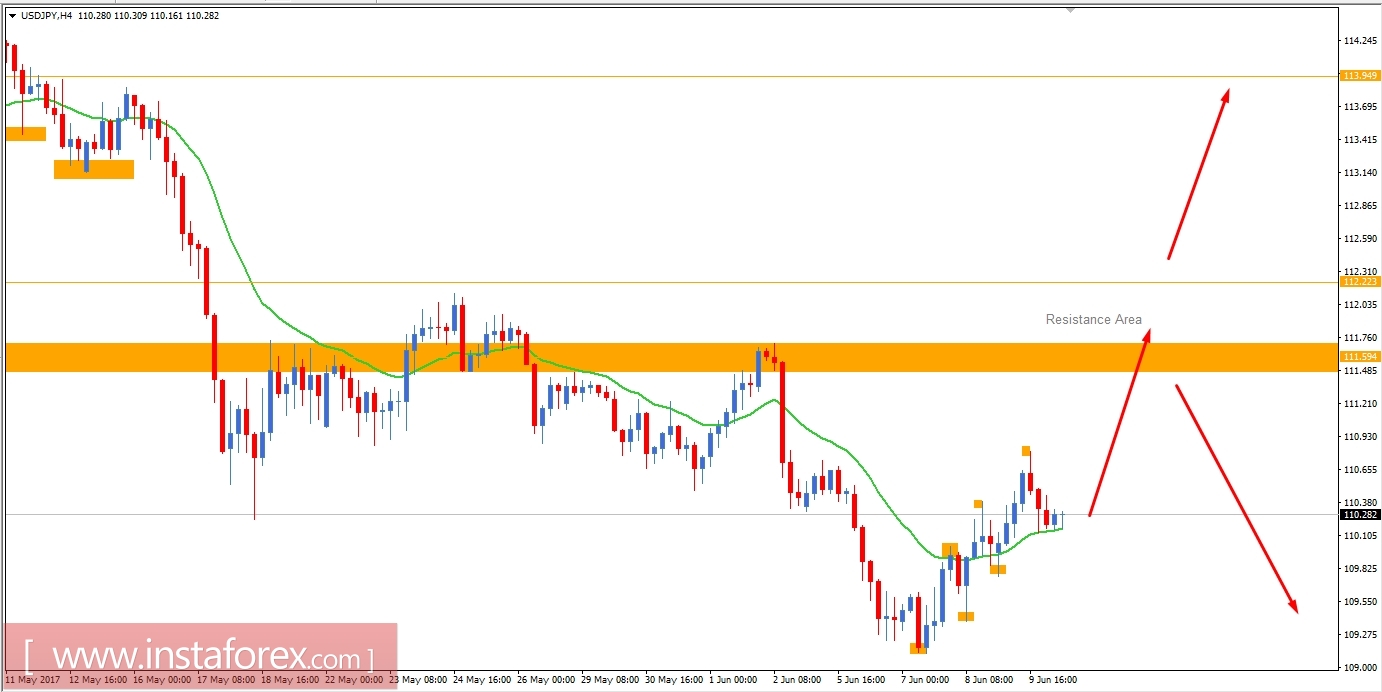
Task: Click the current price tag 110.282
Action: (x=1359, y=513)
